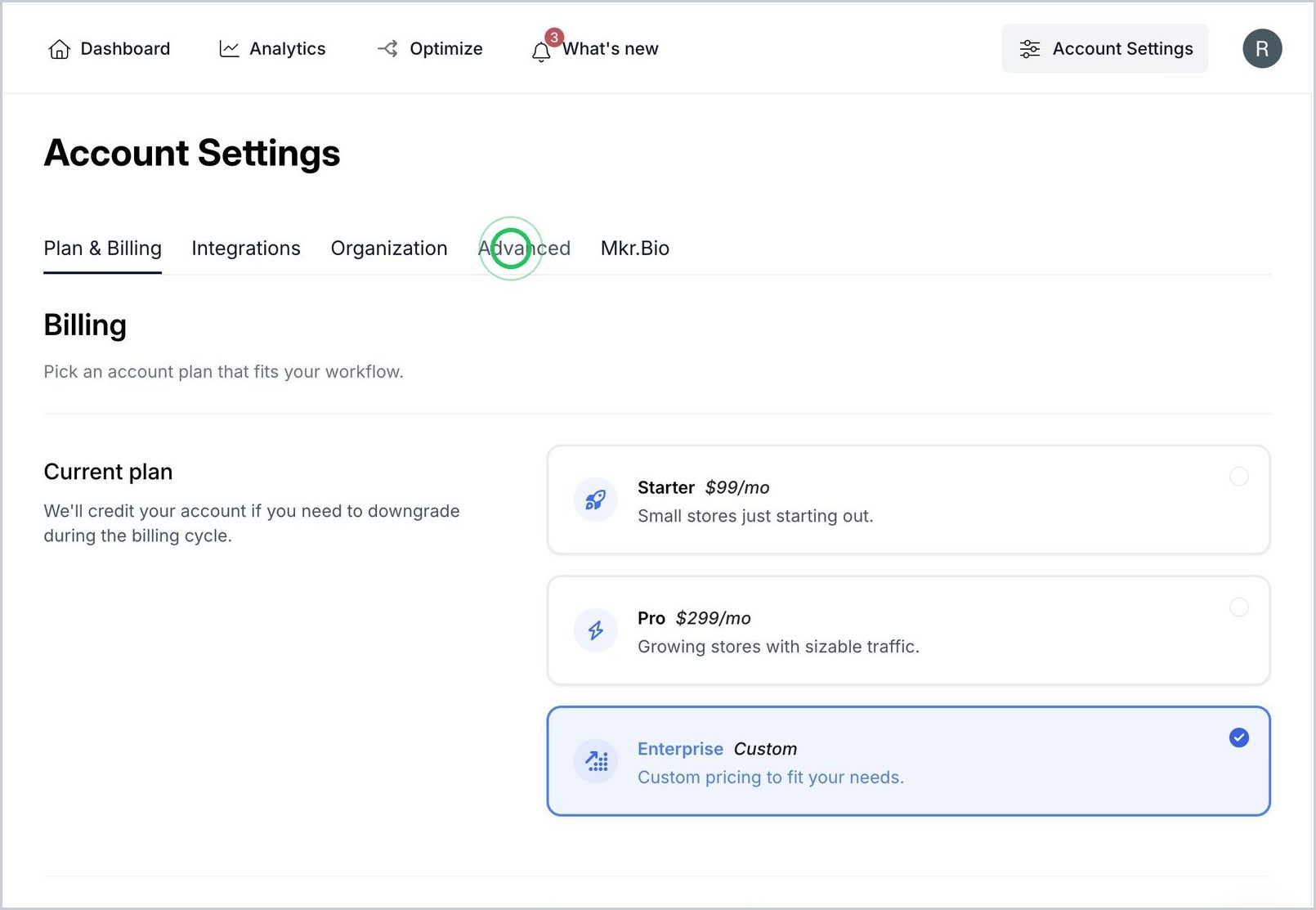This screenshot has height=910, width=1316.
Task: Click 'Pick an account plan that fits your workflow.'
Action: 223,372
